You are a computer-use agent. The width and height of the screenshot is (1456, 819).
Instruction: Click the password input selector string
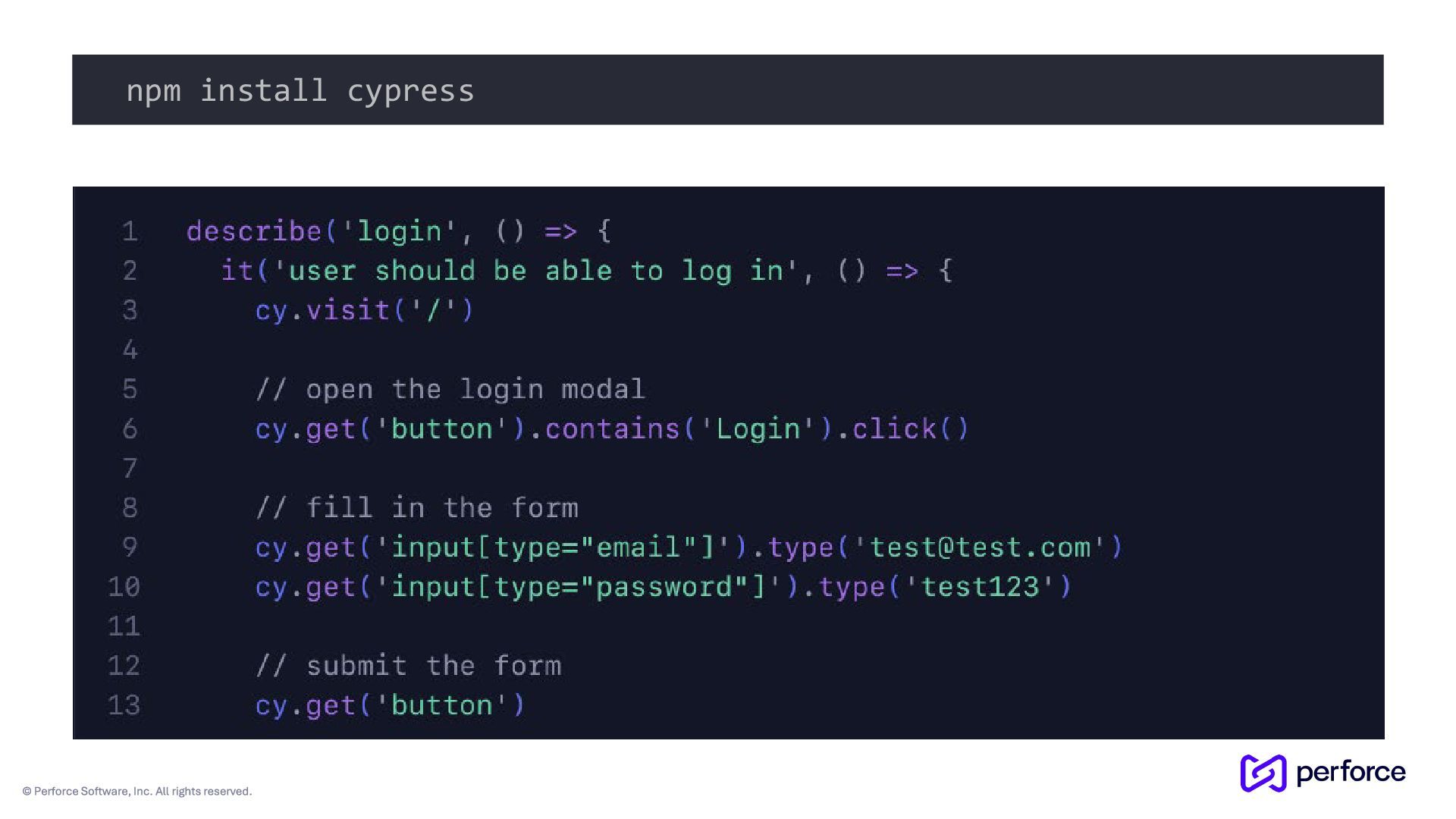coord(578,587)
